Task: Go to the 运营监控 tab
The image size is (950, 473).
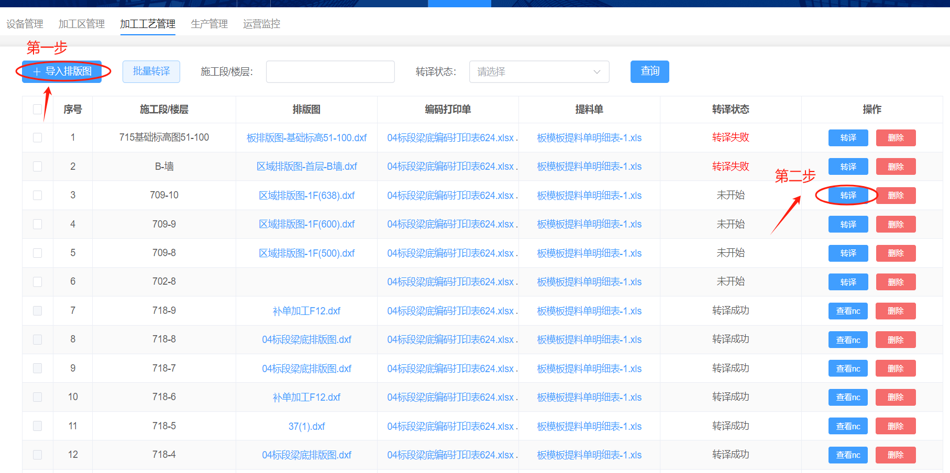Action: pos(261,24)
